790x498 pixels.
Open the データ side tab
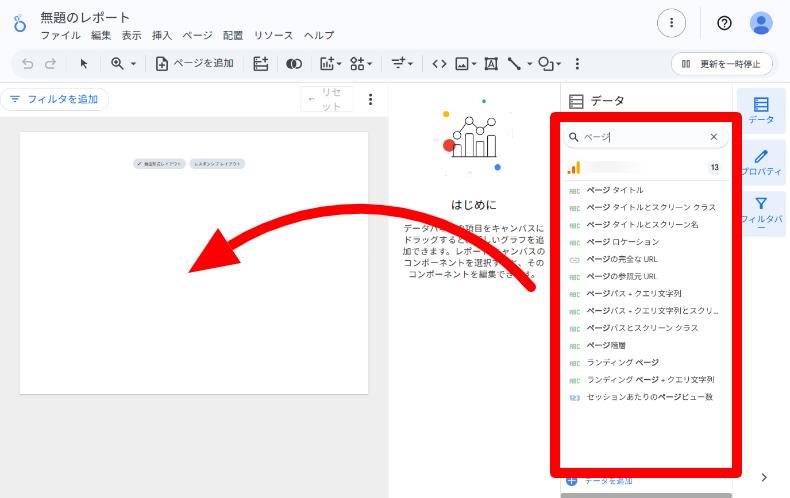tap(761, 110)
